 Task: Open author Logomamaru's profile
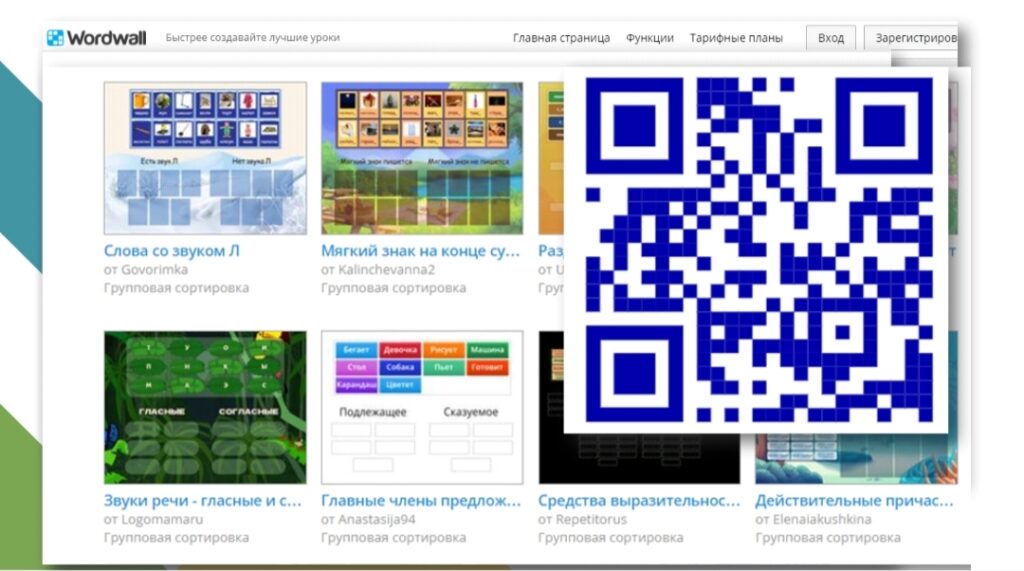[161, 519]
